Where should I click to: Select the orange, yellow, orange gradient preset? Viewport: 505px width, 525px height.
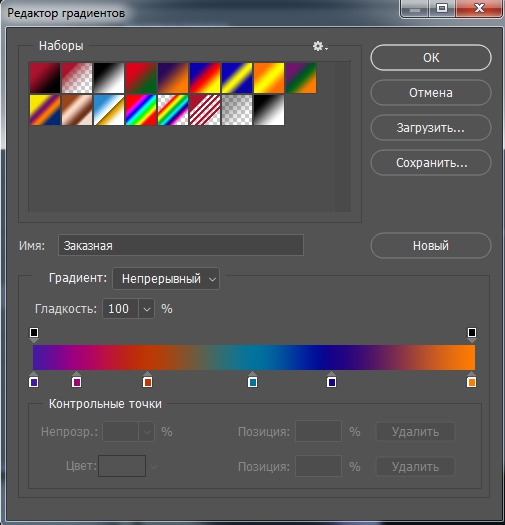(269, 78)
